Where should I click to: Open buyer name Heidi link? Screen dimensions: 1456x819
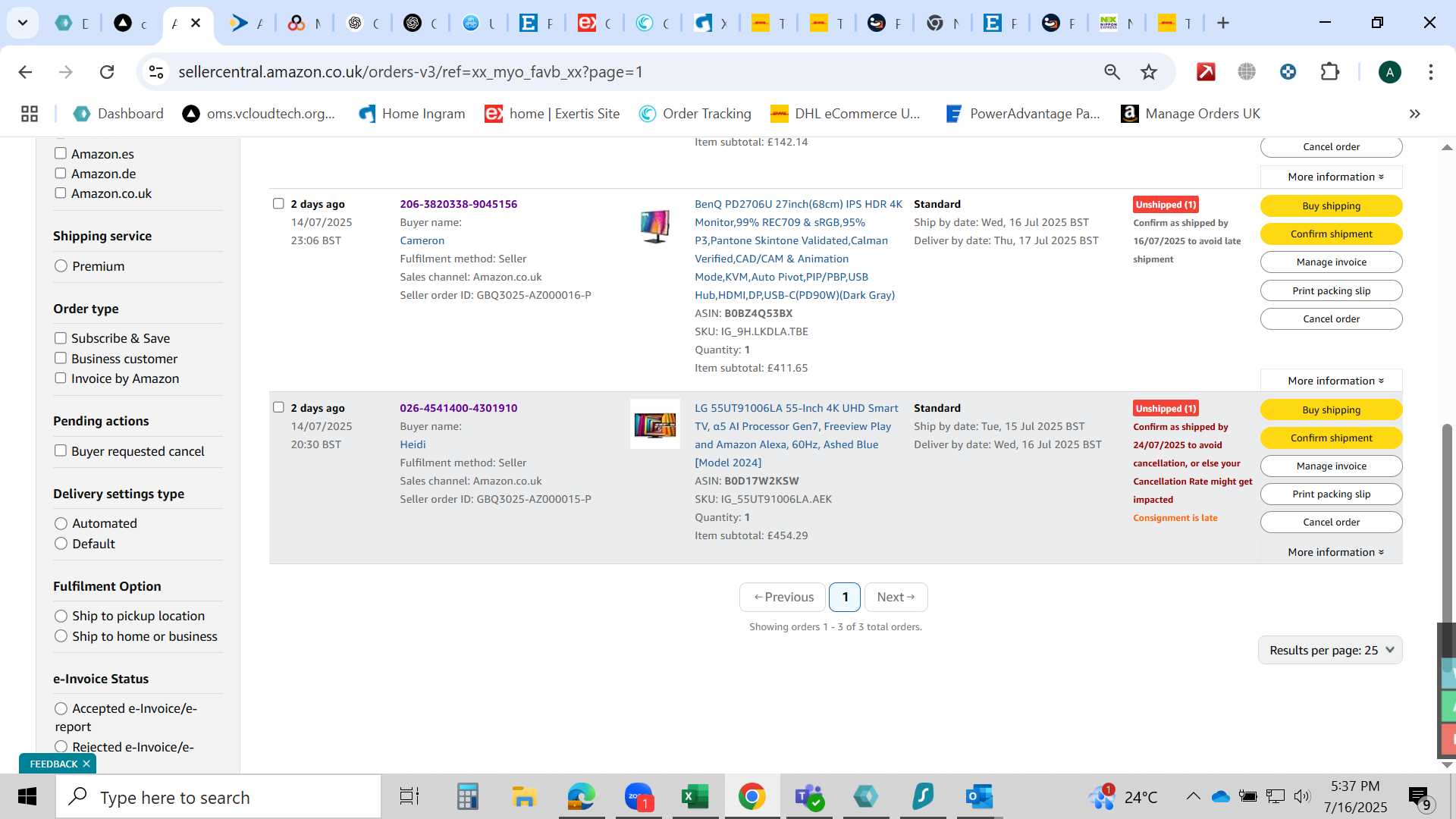point(413,444)
